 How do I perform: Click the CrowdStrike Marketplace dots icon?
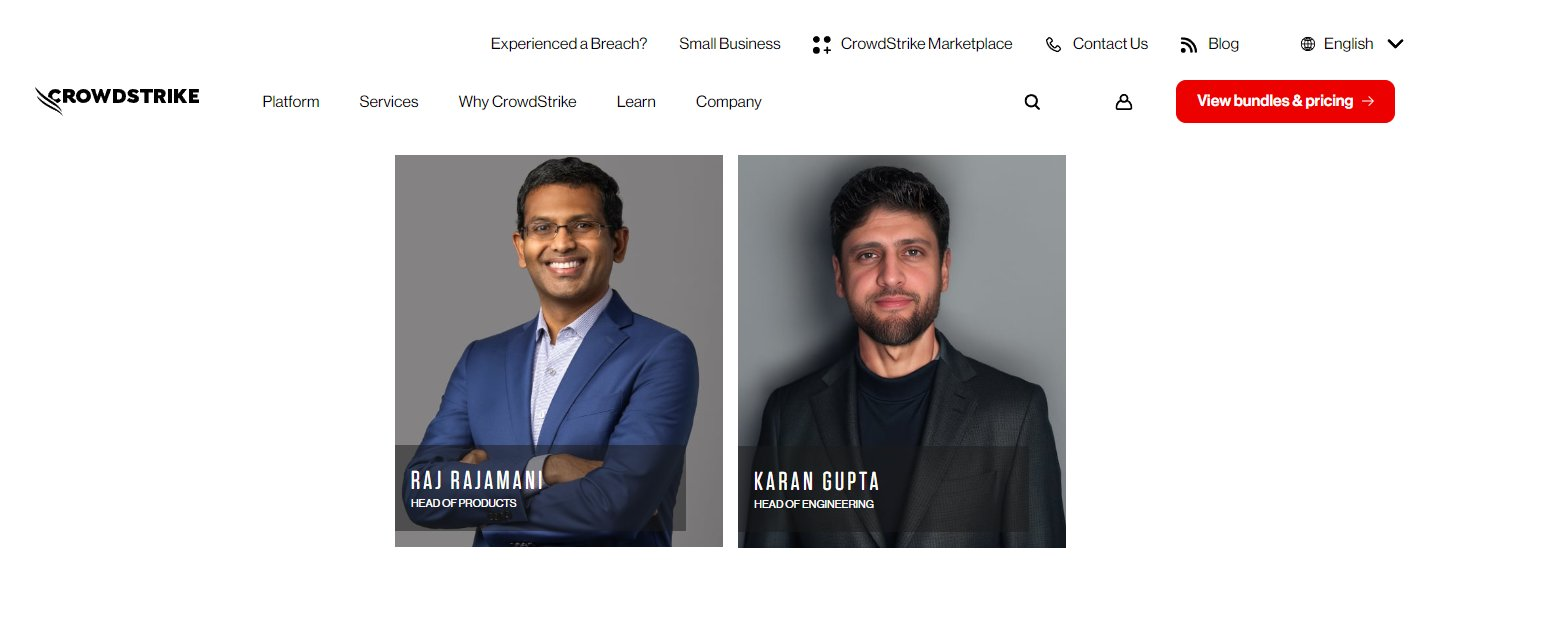point(821,44)
